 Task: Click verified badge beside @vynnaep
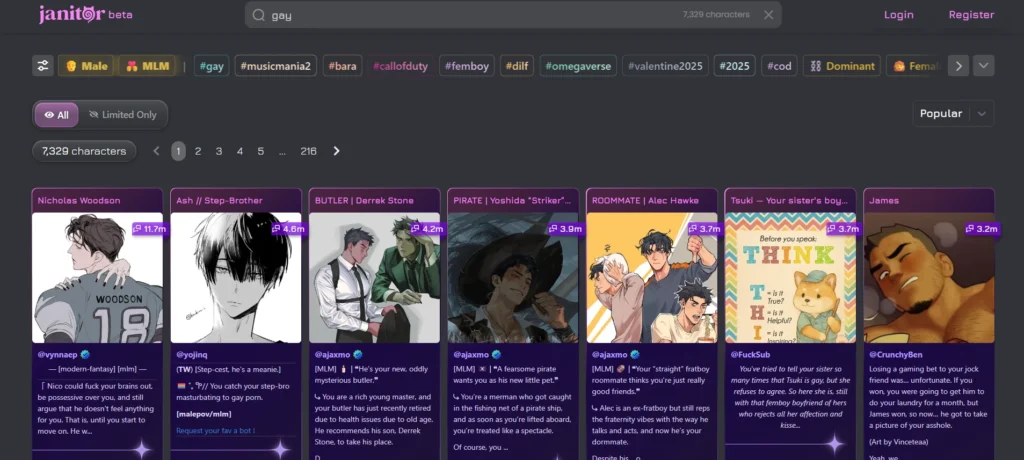pos(85,354)
